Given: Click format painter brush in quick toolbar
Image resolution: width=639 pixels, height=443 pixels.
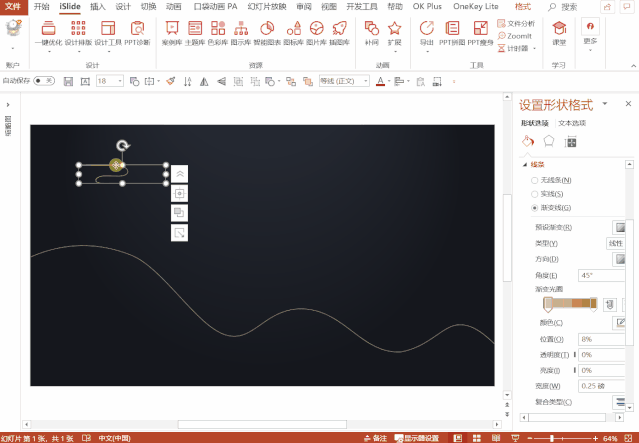Looking at the screenshot, I should (171, 81).
